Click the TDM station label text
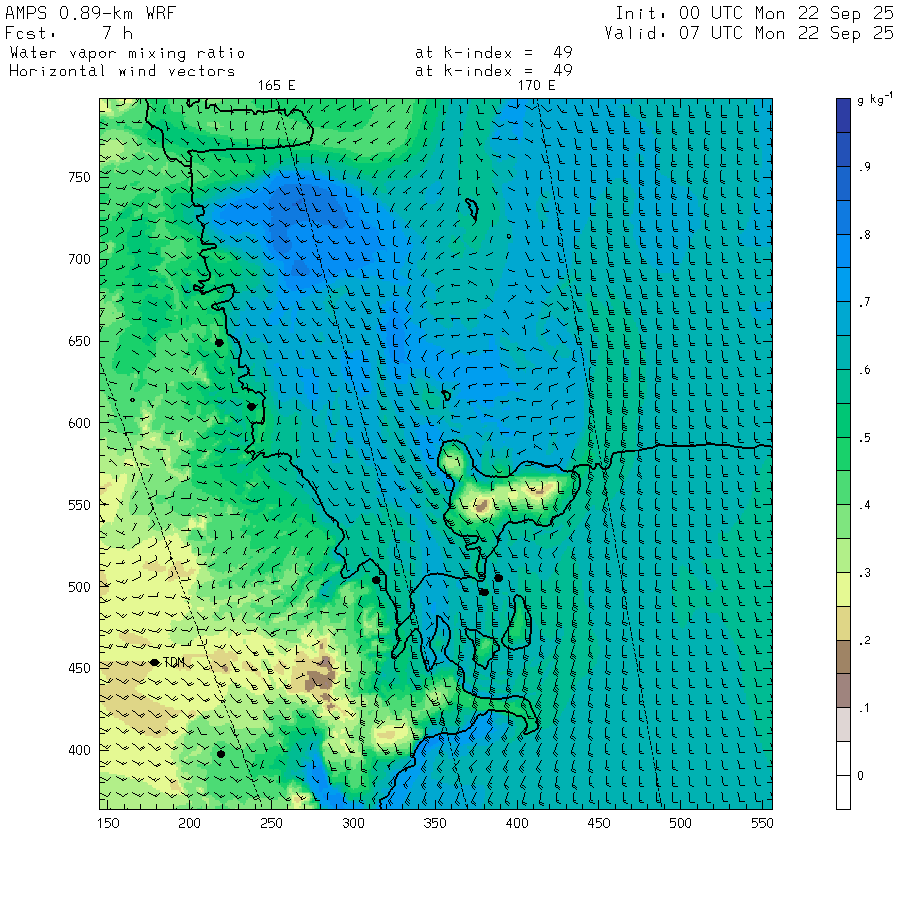The width and height of the screenshot is (900, 900). 174,663
